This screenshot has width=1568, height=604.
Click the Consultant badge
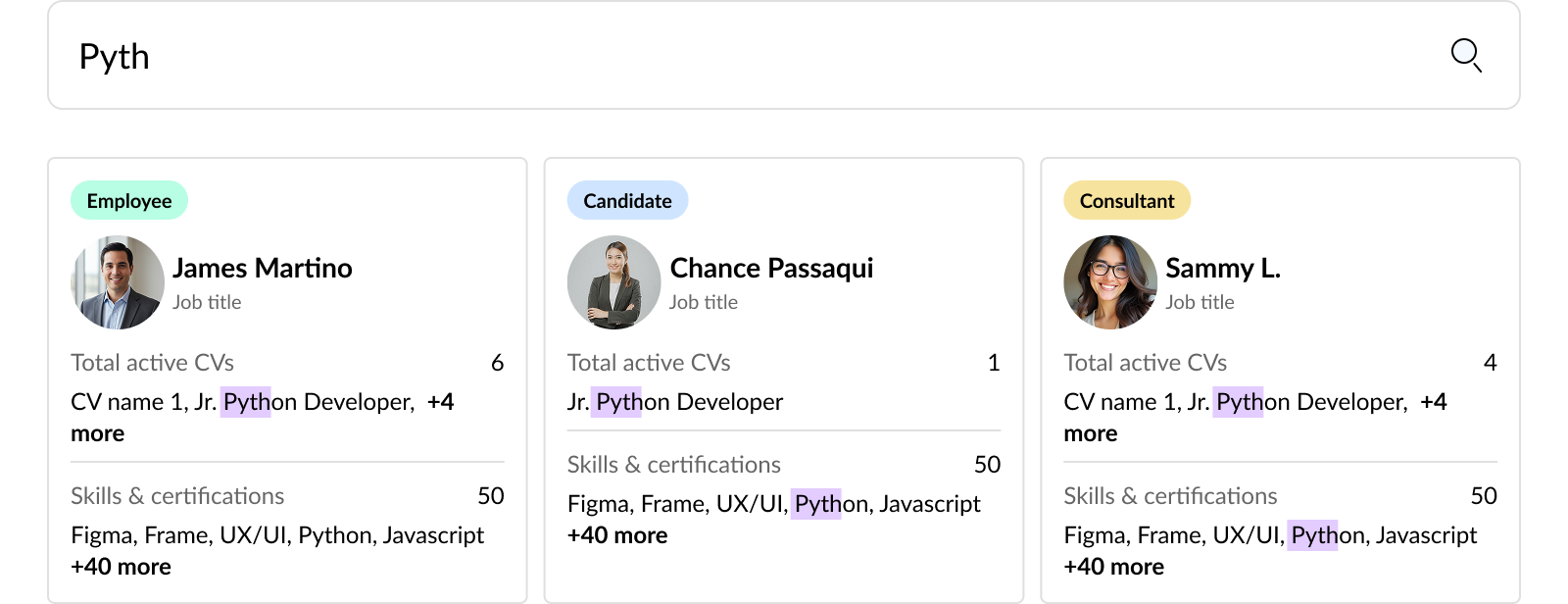[x=1127, y=201]
